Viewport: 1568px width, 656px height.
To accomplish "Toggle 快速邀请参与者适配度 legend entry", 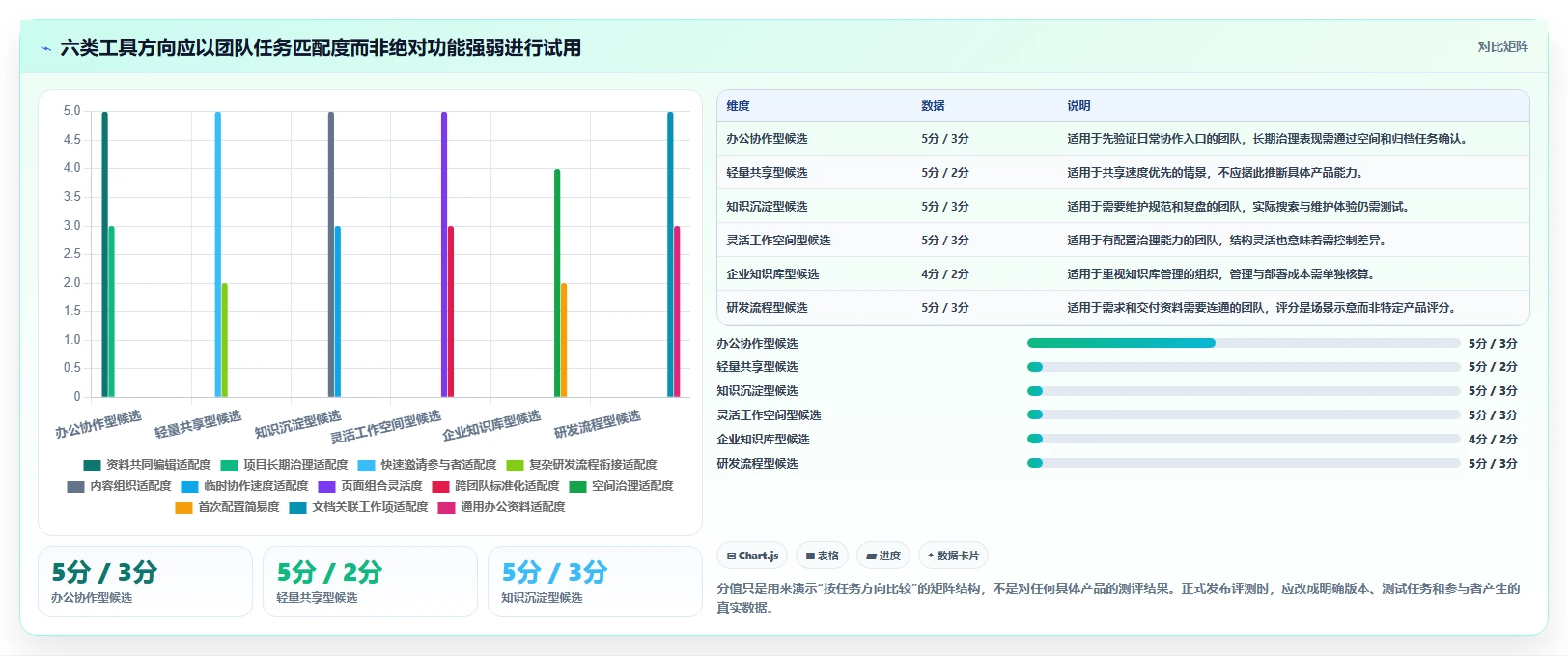I will [427, 465].
